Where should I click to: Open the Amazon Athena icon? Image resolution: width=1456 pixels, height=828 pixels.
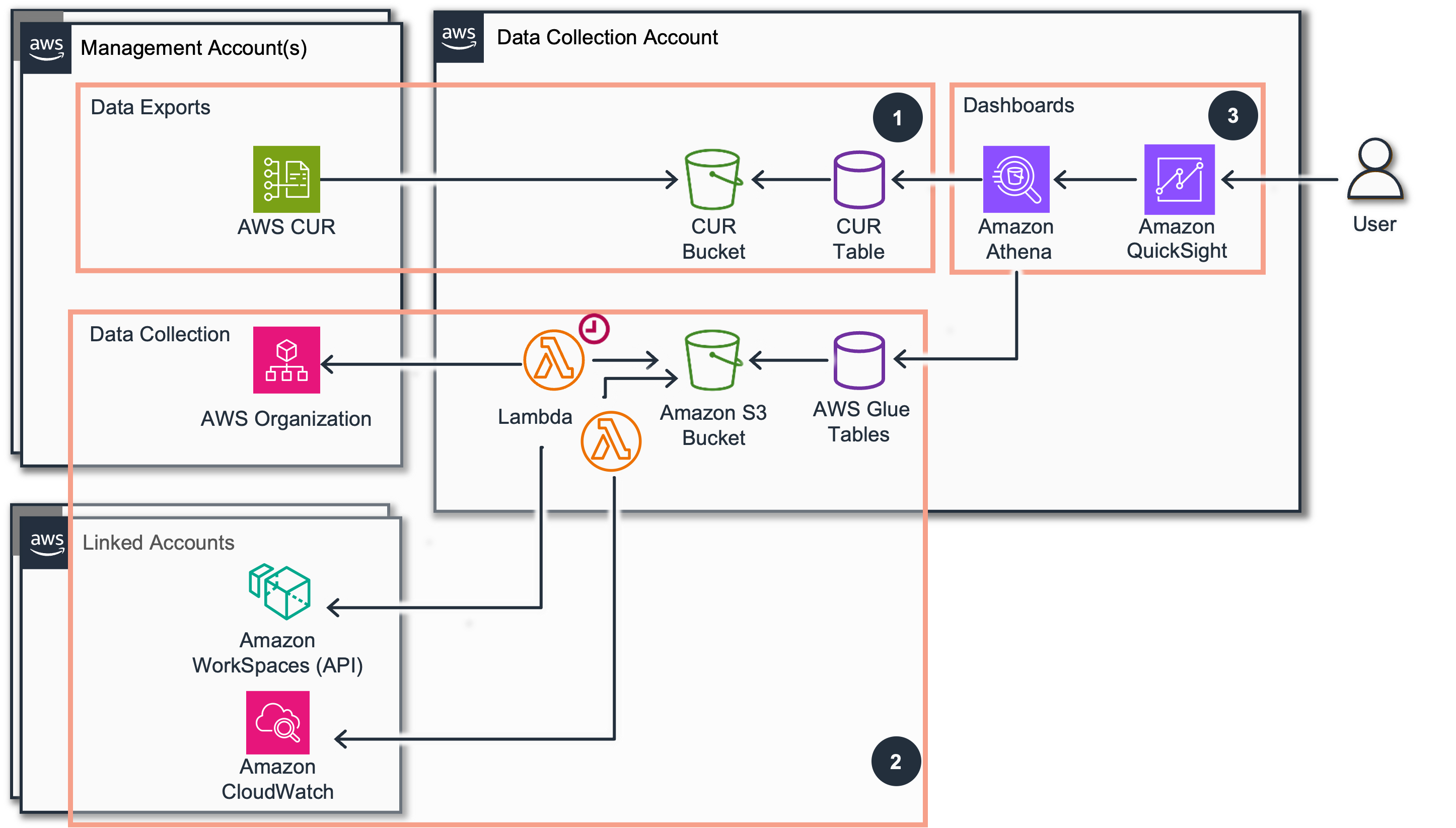click(x=1016, y=179)
